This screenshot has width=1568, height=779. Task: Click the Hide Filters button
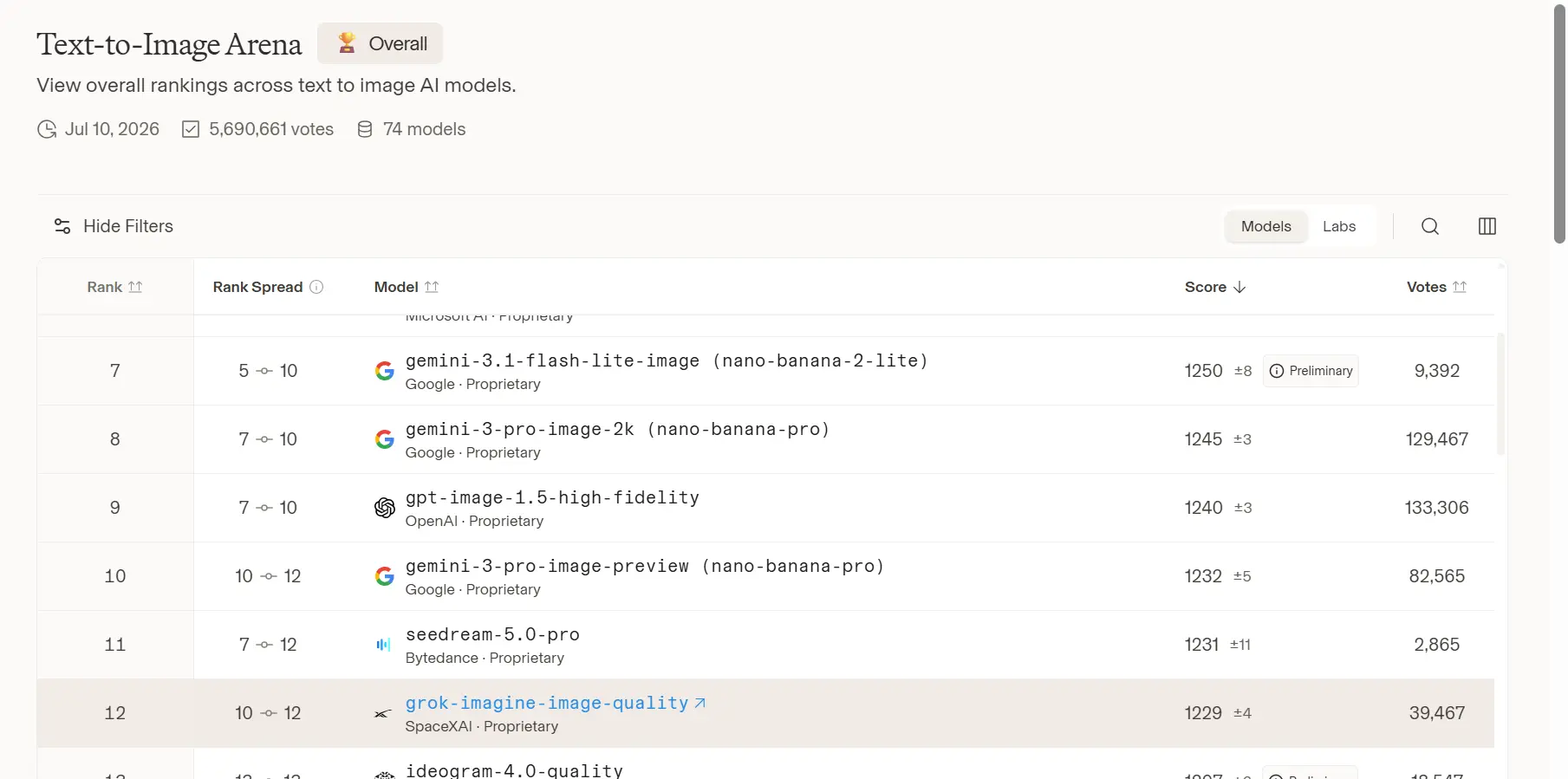point(114,226)
